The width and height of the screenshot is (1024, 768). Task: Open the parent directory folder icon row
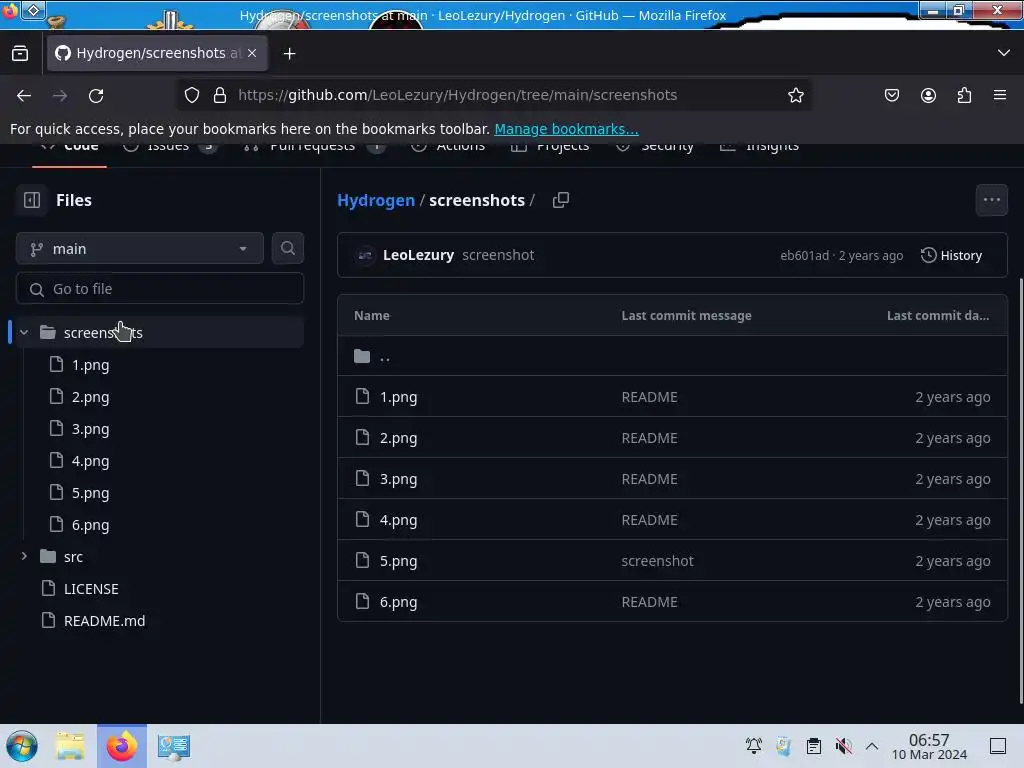tap(672, 356)
